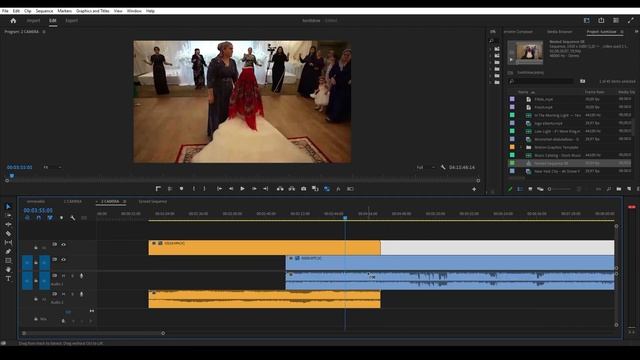
Task: Open playback resolution Full dropdown
Action: coord(426,167)
